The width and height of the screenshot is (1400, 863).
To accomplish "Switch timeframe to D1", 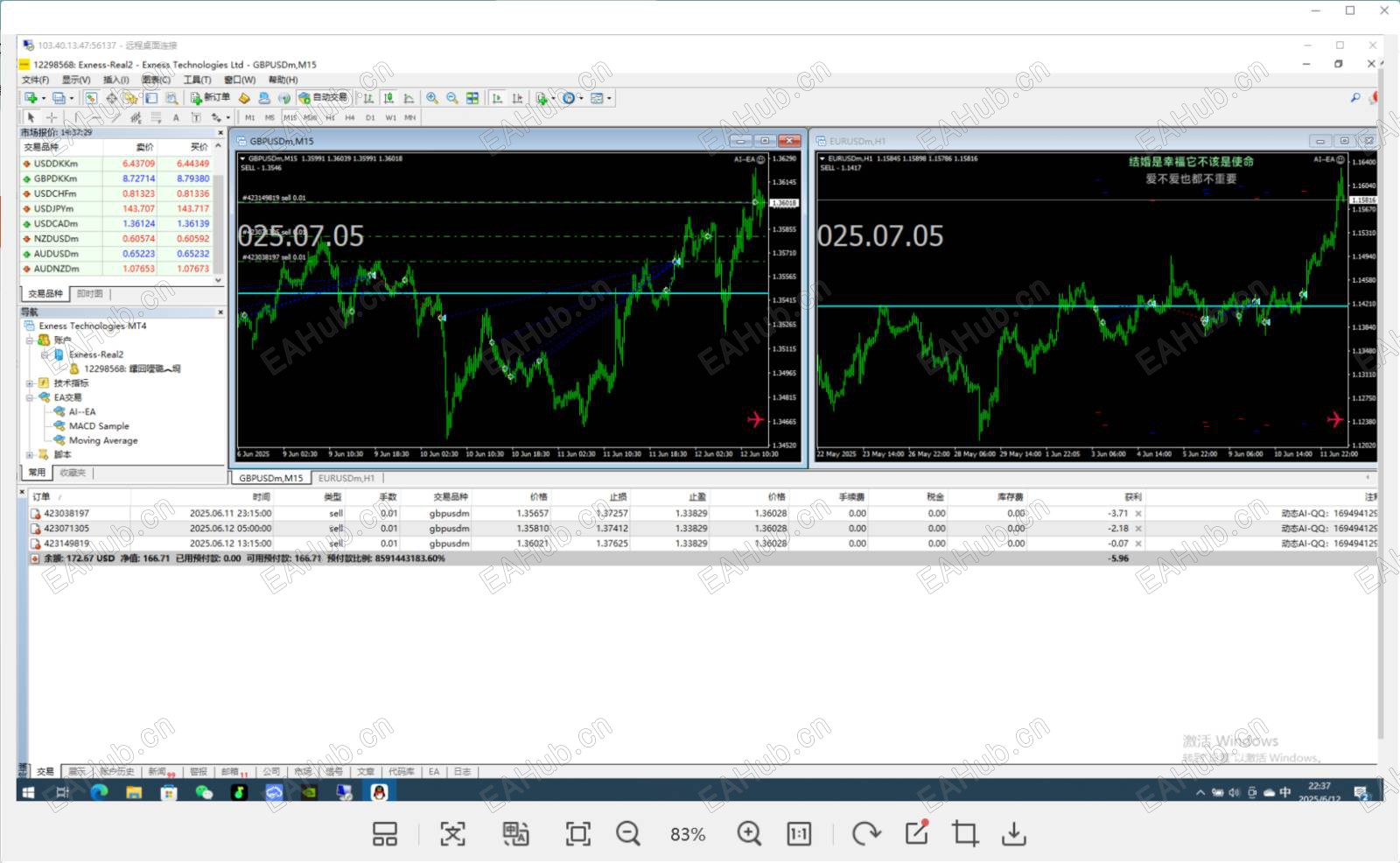I will click(369, 117).
